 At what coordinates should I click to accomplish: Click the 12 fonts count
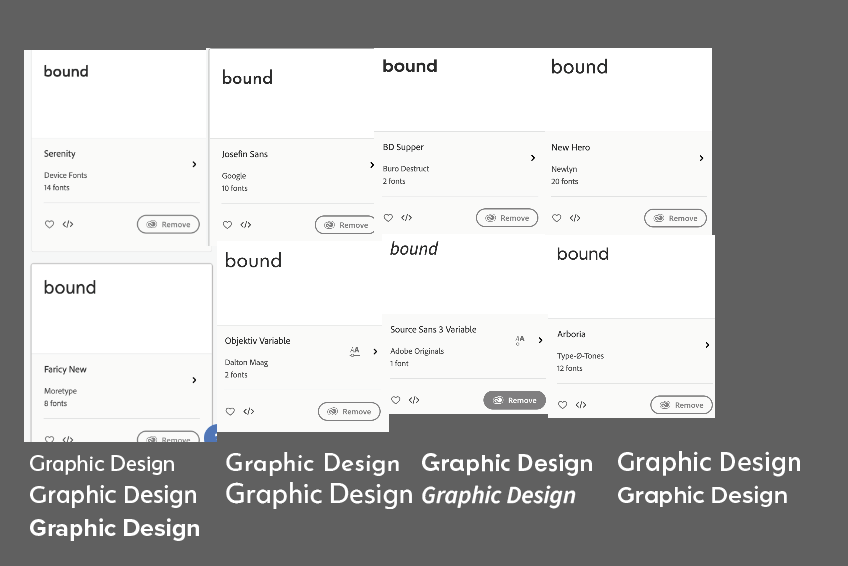point(569,368)
